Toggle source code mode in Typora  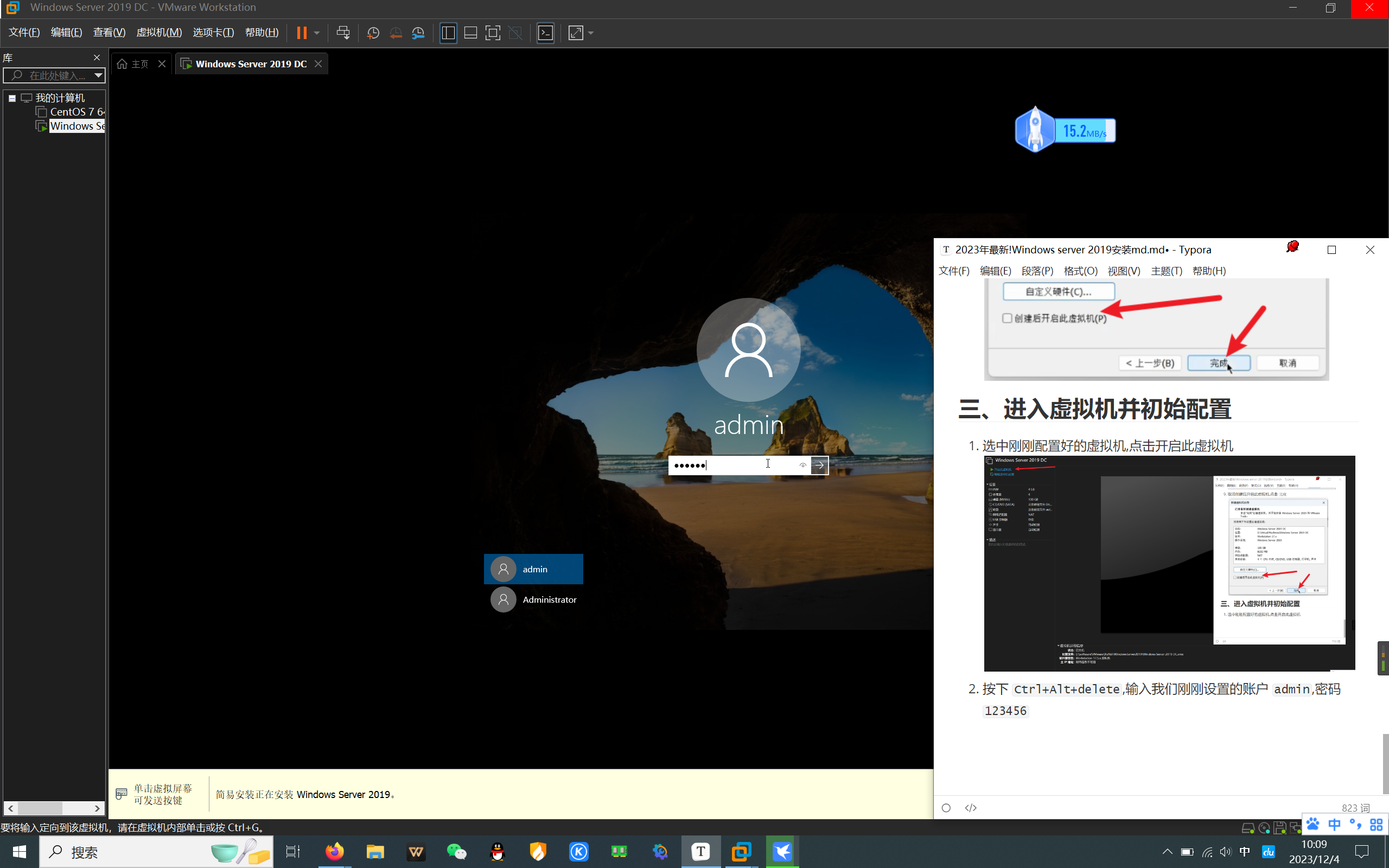click(x=971, y=808)
